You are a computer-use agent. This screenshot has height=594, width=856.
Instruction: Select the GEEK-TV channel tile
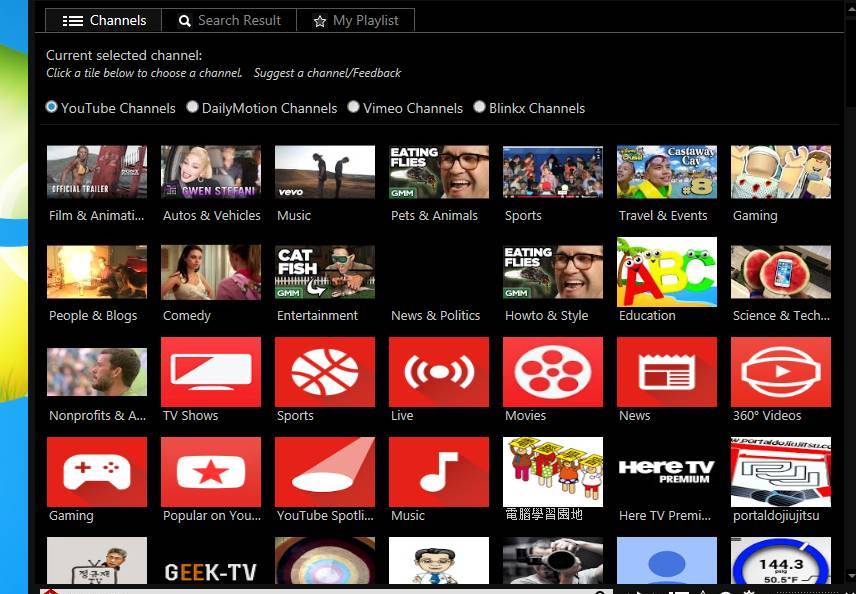[x=211, y=561]
